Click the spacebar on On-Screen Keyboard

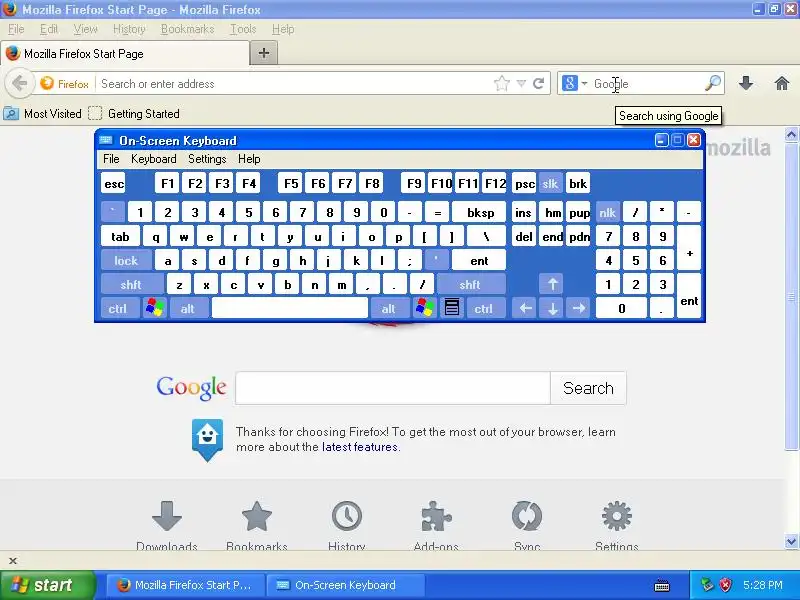click(290, 308)
